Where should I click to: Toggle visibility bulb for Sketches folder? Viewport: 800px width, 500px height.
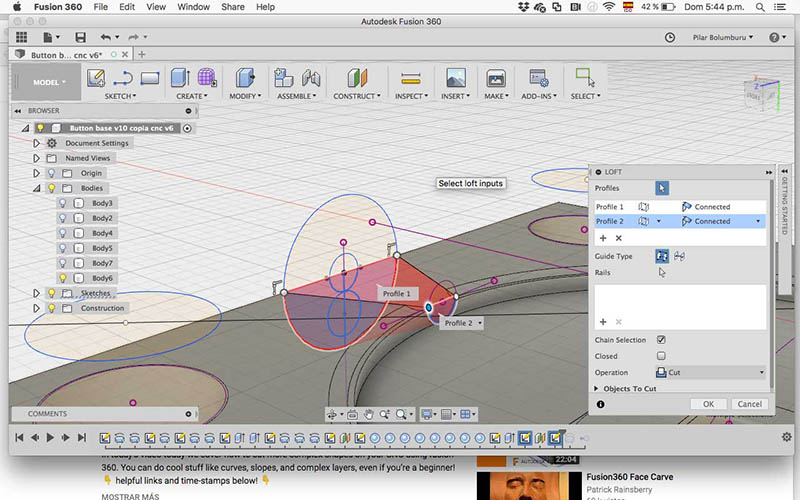(x=51, y=293)
